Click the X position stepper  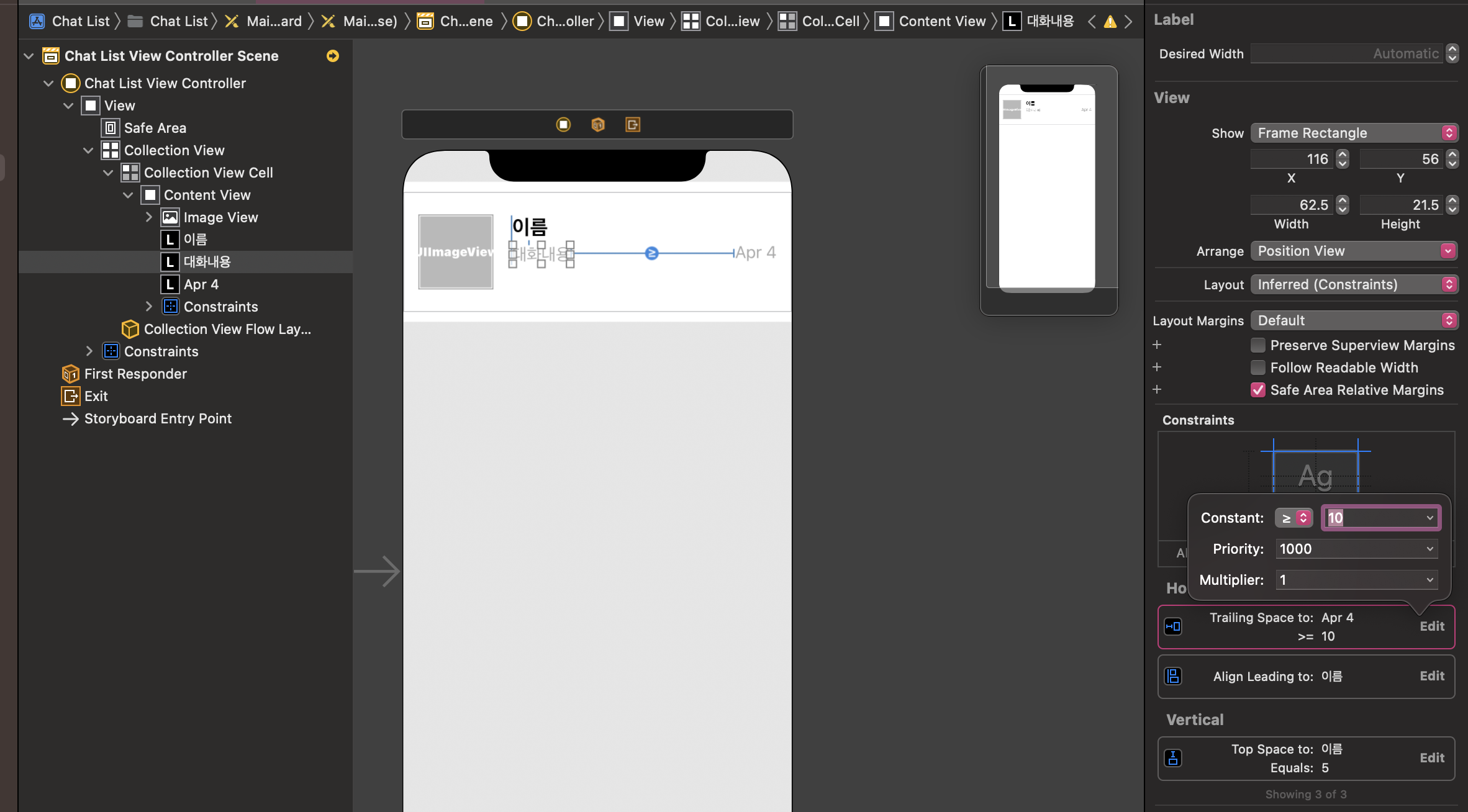tap(1343, 160)
